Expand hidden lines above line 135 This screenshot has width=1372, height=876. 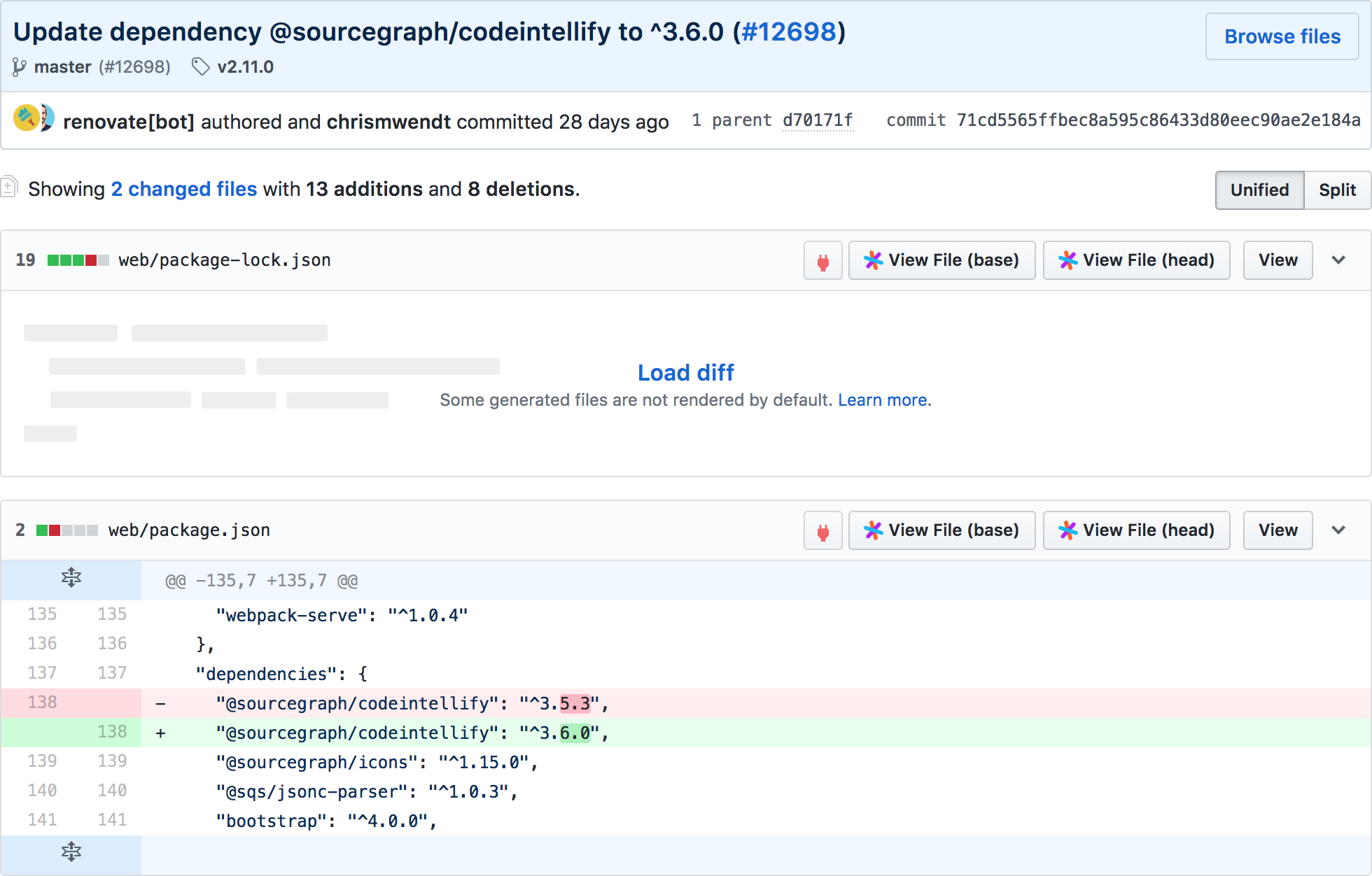tap(71, 579)
